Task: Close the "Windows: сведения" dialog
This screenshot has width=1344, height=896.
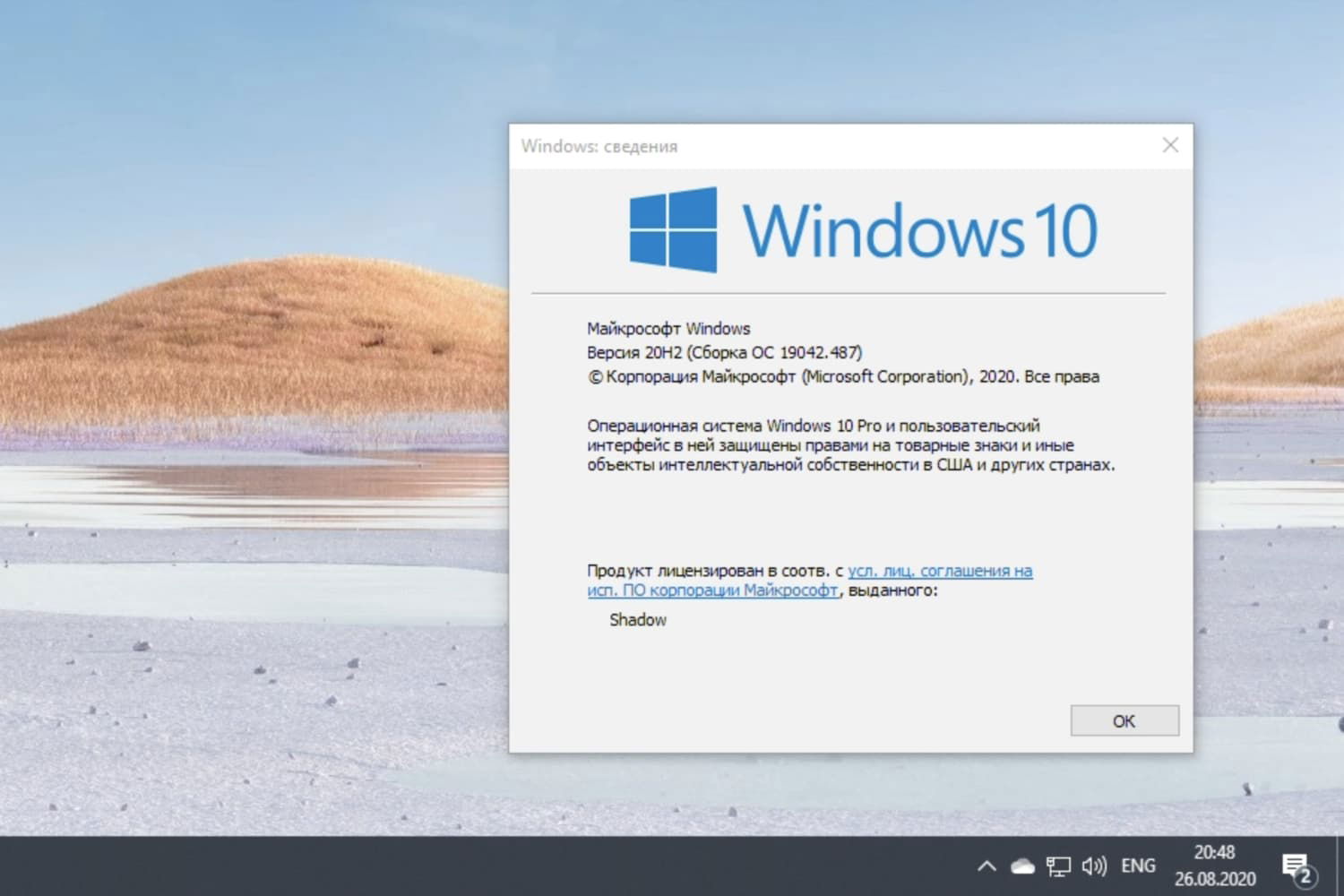Action: pos(1170,144)
